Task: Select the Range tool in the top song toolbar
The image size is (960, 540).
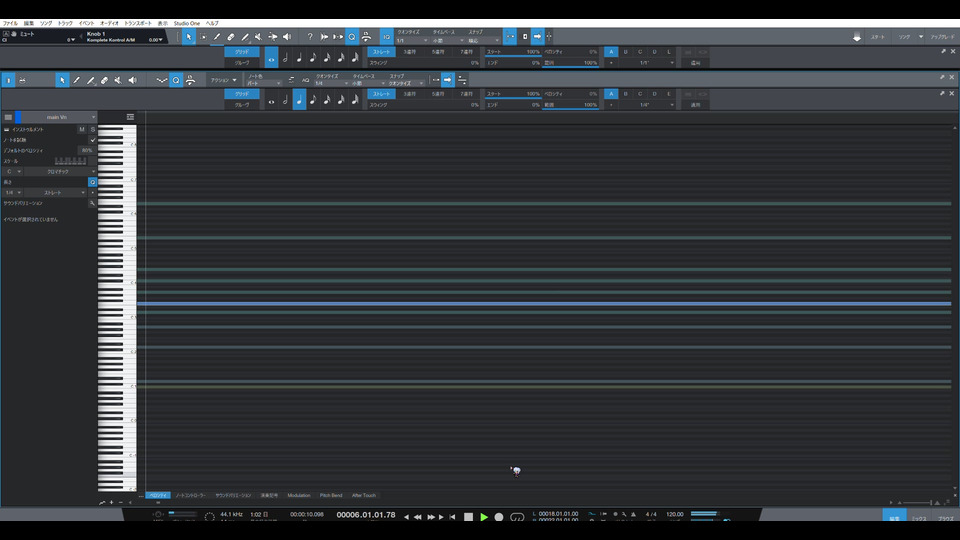Action: click(x=203, y=37)
